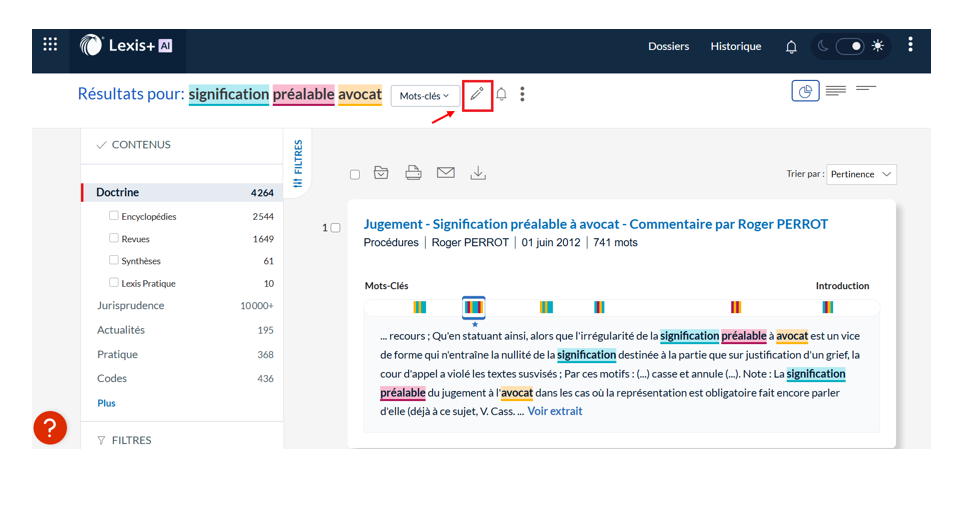Open Trier par Pertinence dropdown

[861, 174]
